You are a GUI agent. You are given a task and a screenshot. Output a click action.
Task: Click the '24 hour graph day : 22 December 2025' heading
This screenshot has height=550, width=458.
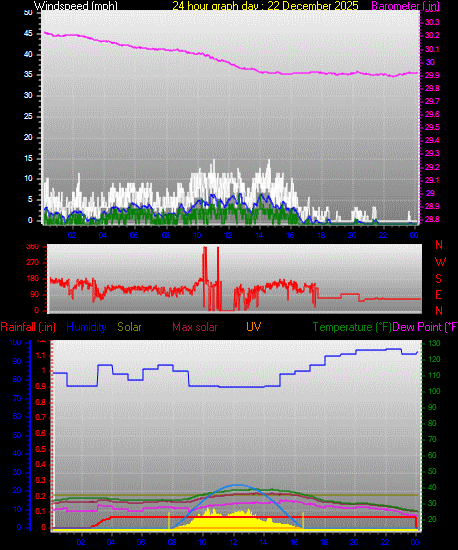[265, 6]
